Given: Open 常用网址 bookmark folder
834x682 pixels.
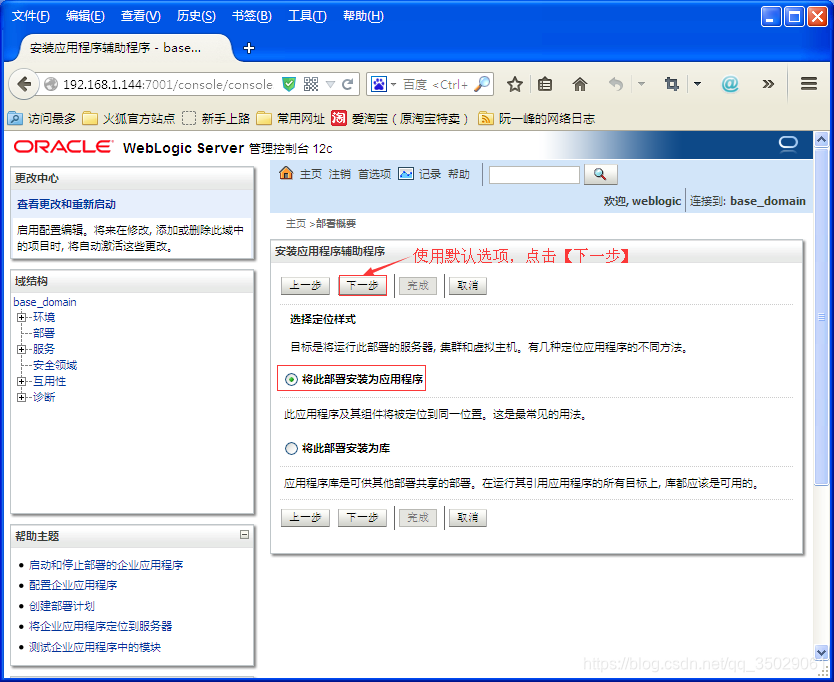Looking at the screenshot, I should click(290, 119).
